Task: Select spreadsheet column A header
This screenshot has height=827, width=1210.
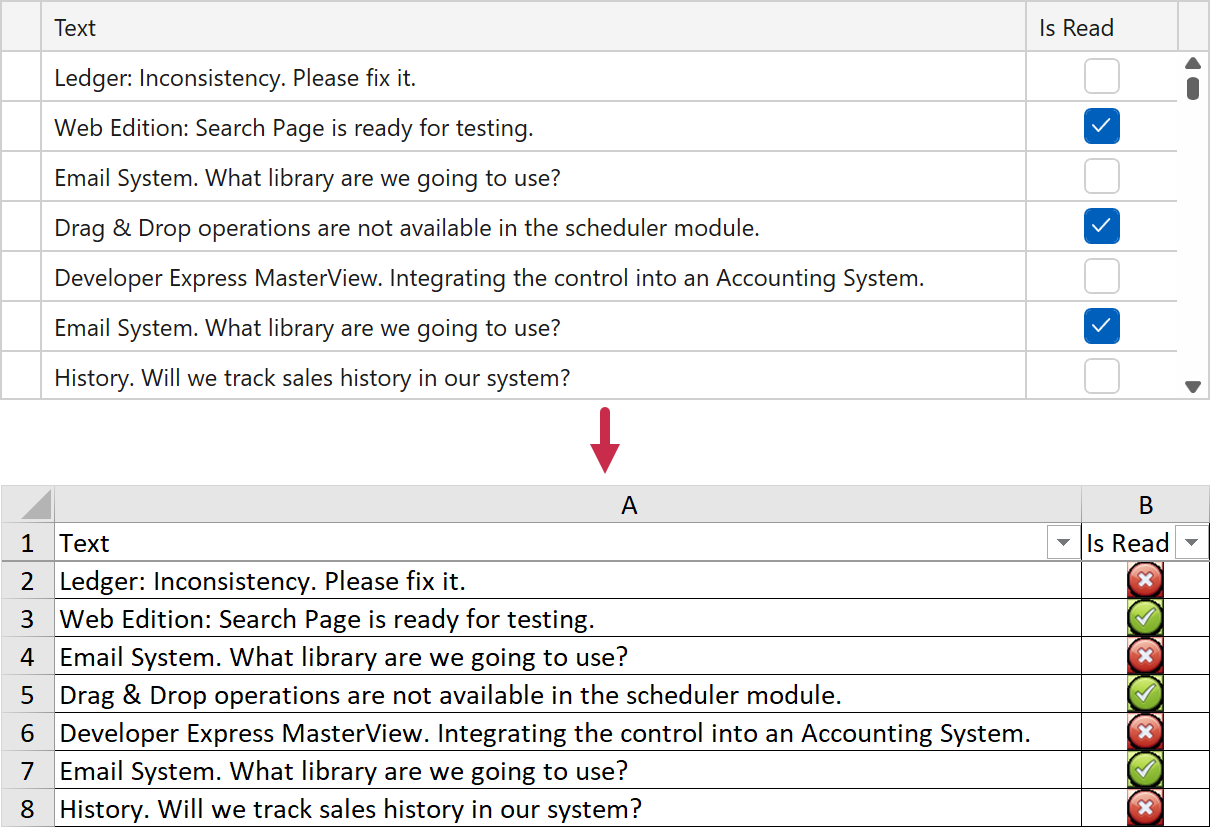Action: point(628,506)
